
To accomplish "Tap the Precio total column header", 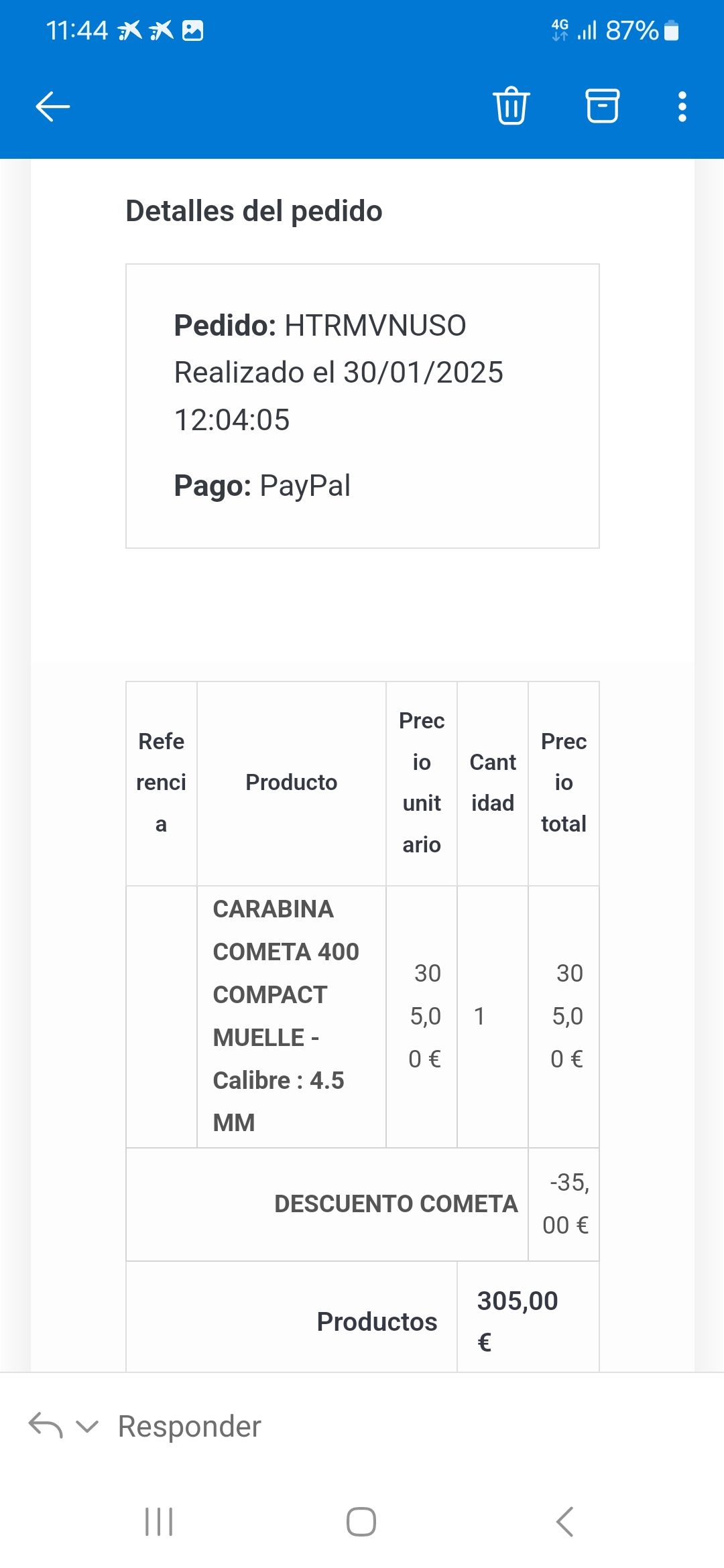I will click(563, 783).
